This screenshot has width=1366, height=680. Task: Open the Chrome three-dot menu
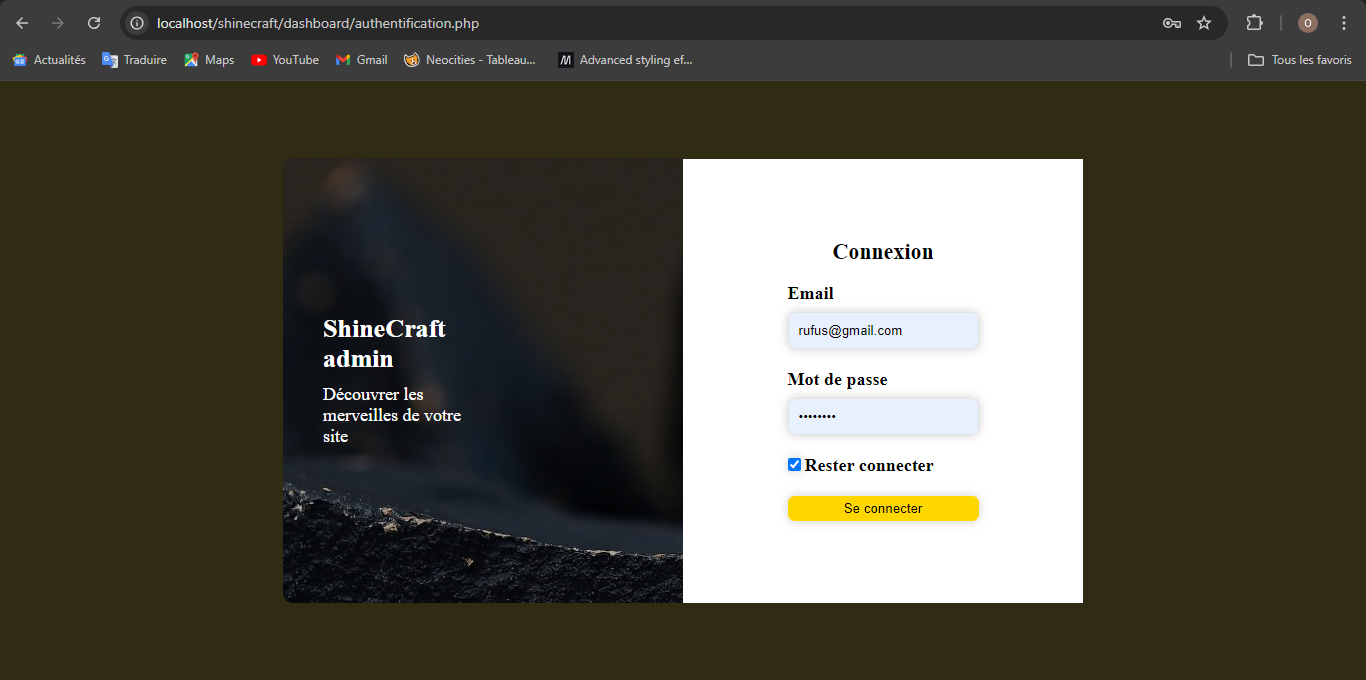point(1344,23)
